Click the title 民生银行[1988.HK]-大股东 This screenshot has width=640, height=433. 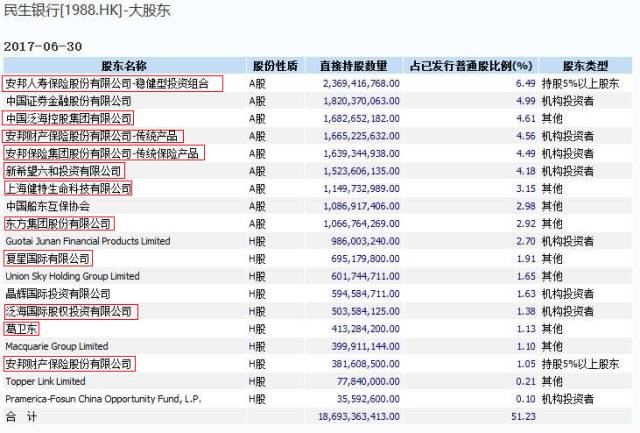click(87, 10)
